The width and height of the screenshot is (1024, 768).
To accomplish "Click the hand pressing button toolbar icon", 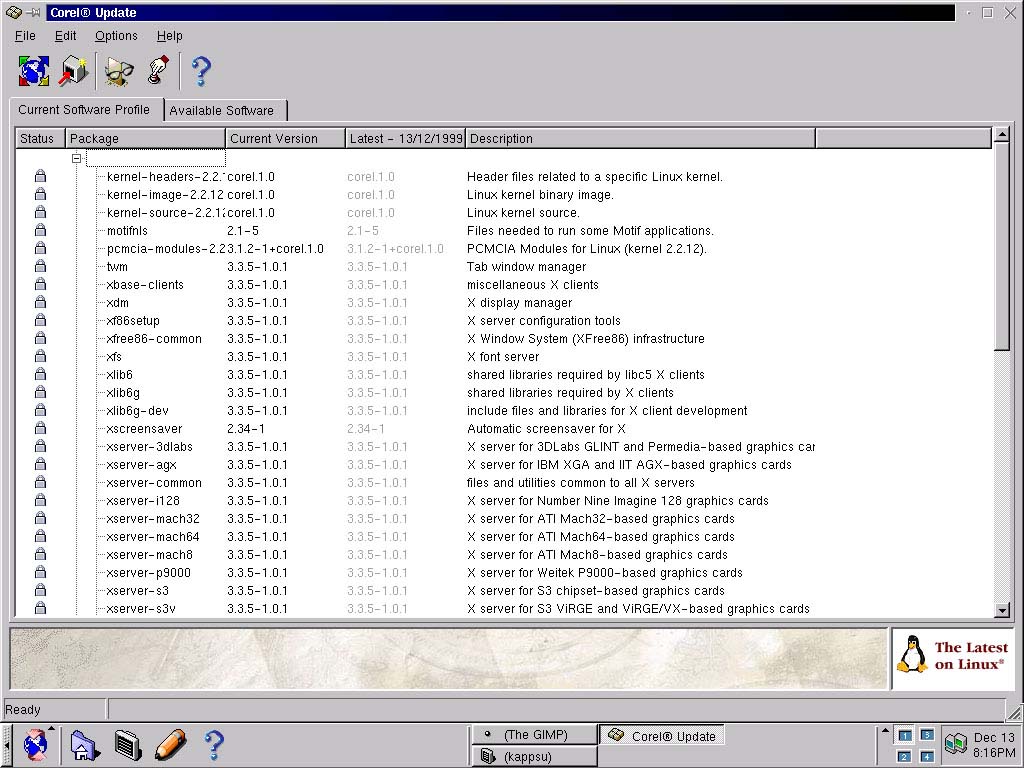I will click(158, 70).
